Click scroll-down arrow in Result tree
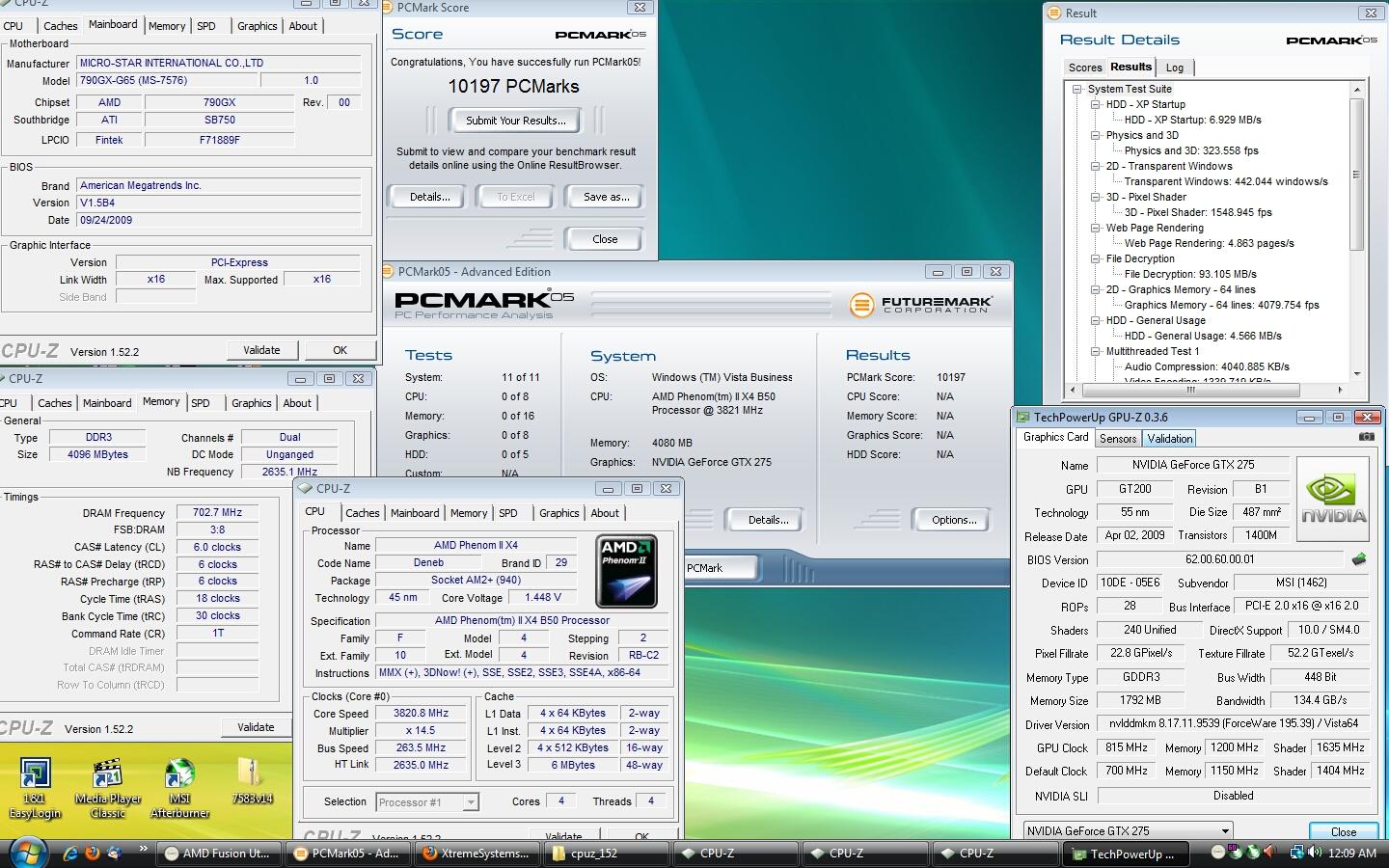Image resolution: width=1389 pixels, height=868 pixels. 1356,374
